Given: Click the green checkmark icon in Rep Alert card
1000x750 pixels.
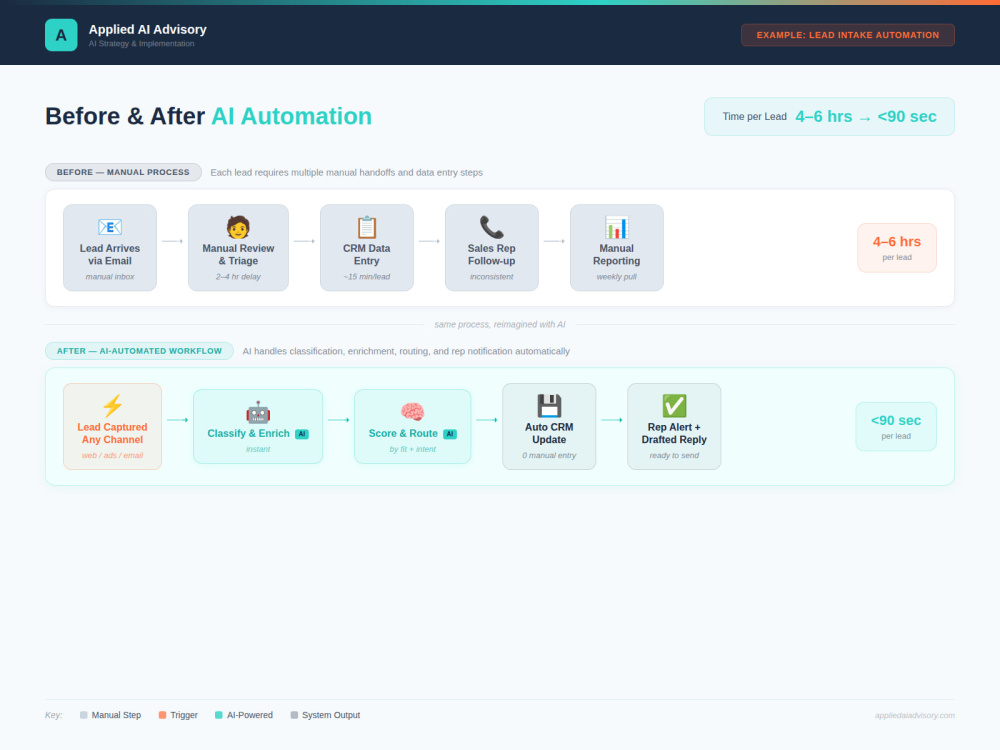Looking at the screenshot, I should coord(674,406).
